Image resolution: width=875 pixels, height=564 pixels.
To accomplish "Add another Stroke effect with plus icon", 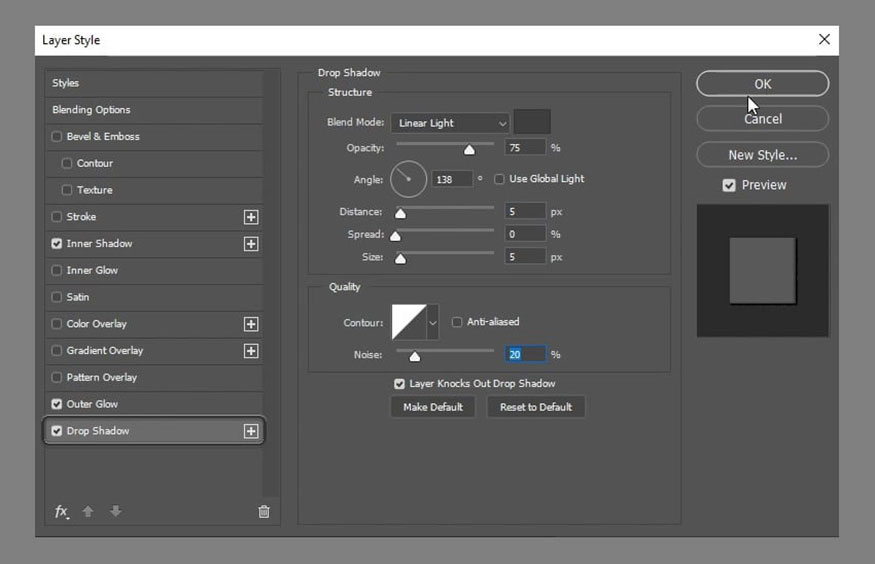I will coord(251,217).
